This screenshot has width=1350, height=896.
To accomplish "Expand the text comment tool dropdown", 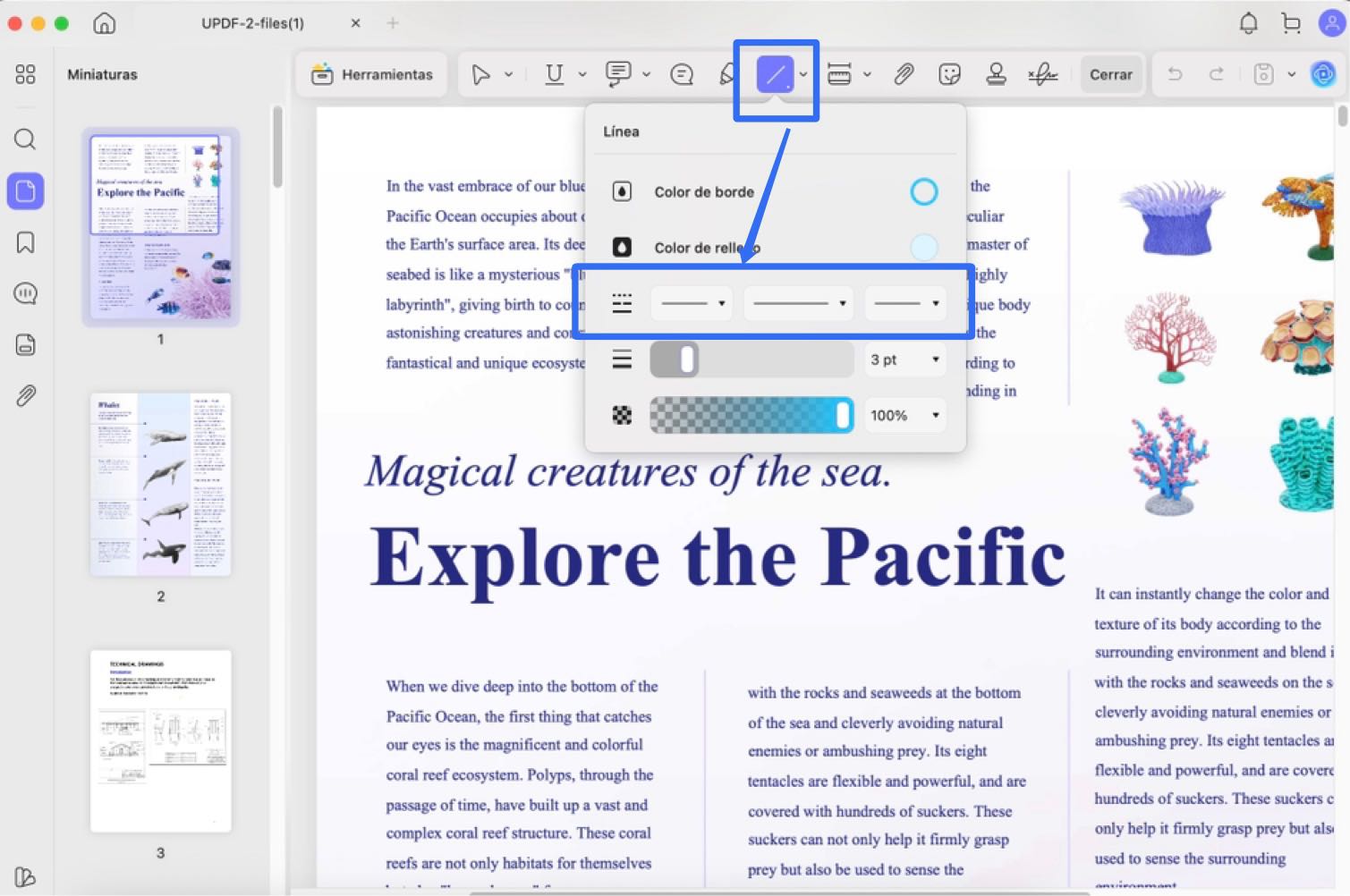I will coord(647,75).
